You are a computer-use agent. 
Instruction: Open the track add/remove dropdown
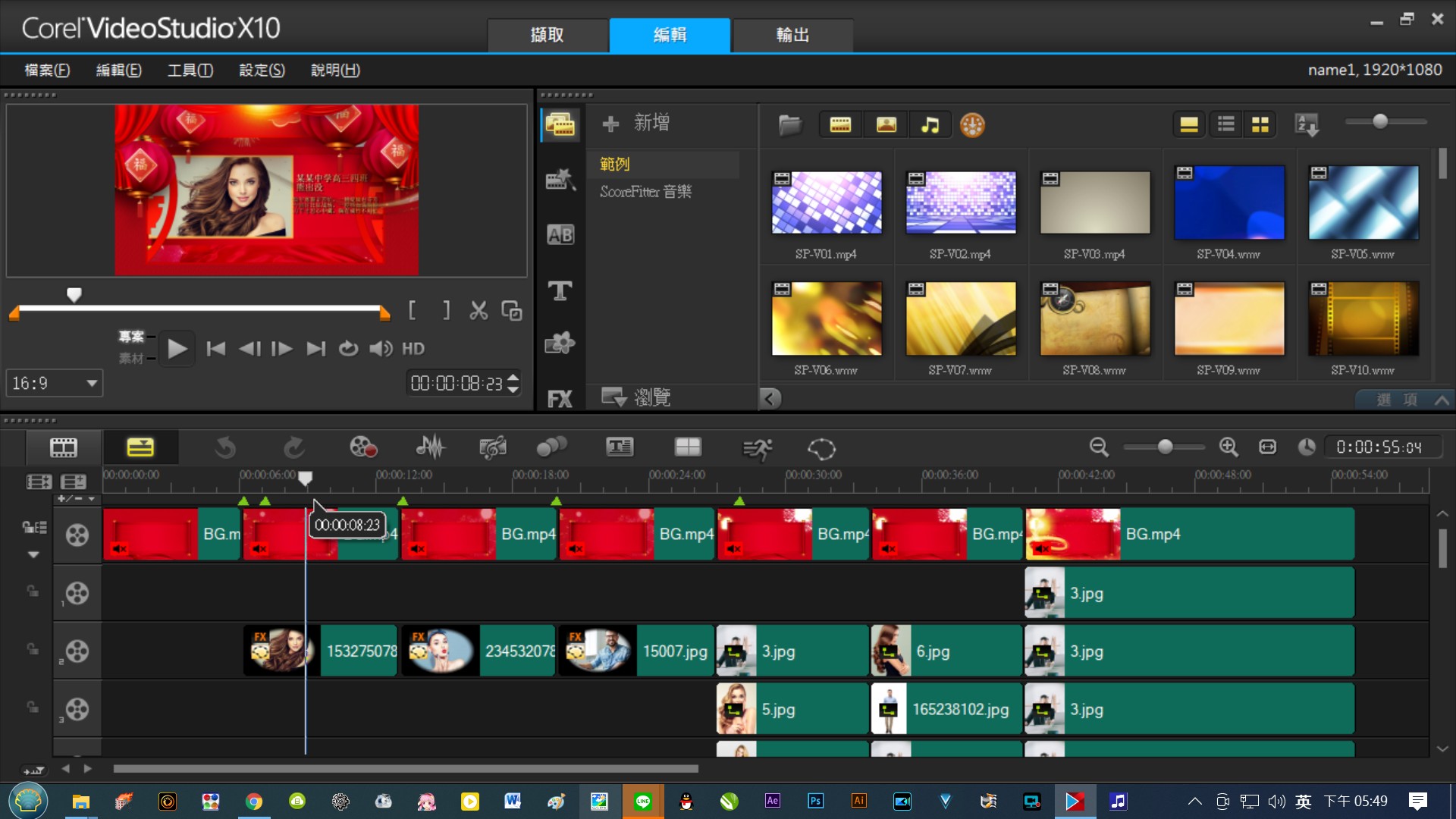[x=76, y=498]
